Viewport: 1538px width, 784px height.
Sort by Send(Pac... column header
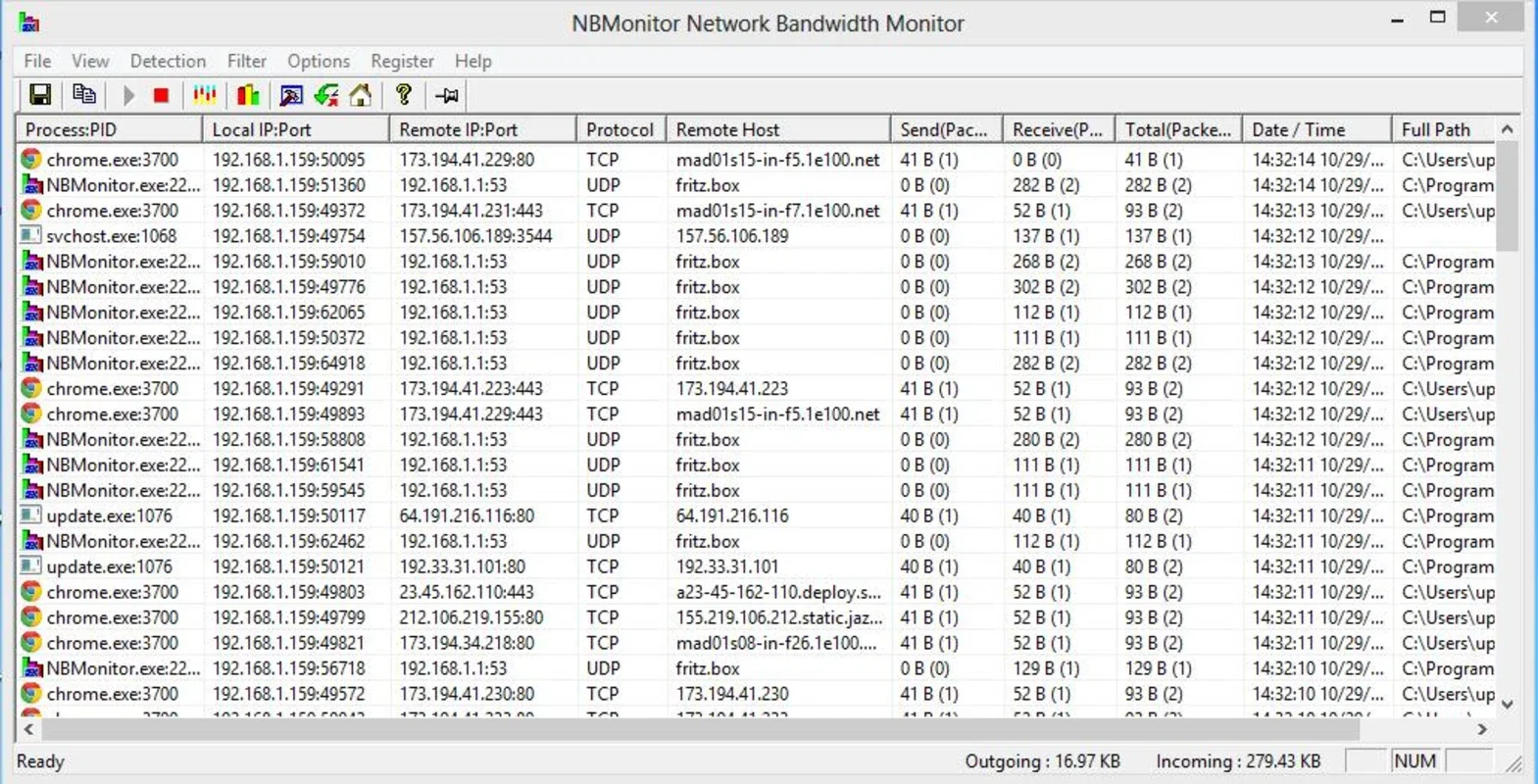(x=947, y=129)
